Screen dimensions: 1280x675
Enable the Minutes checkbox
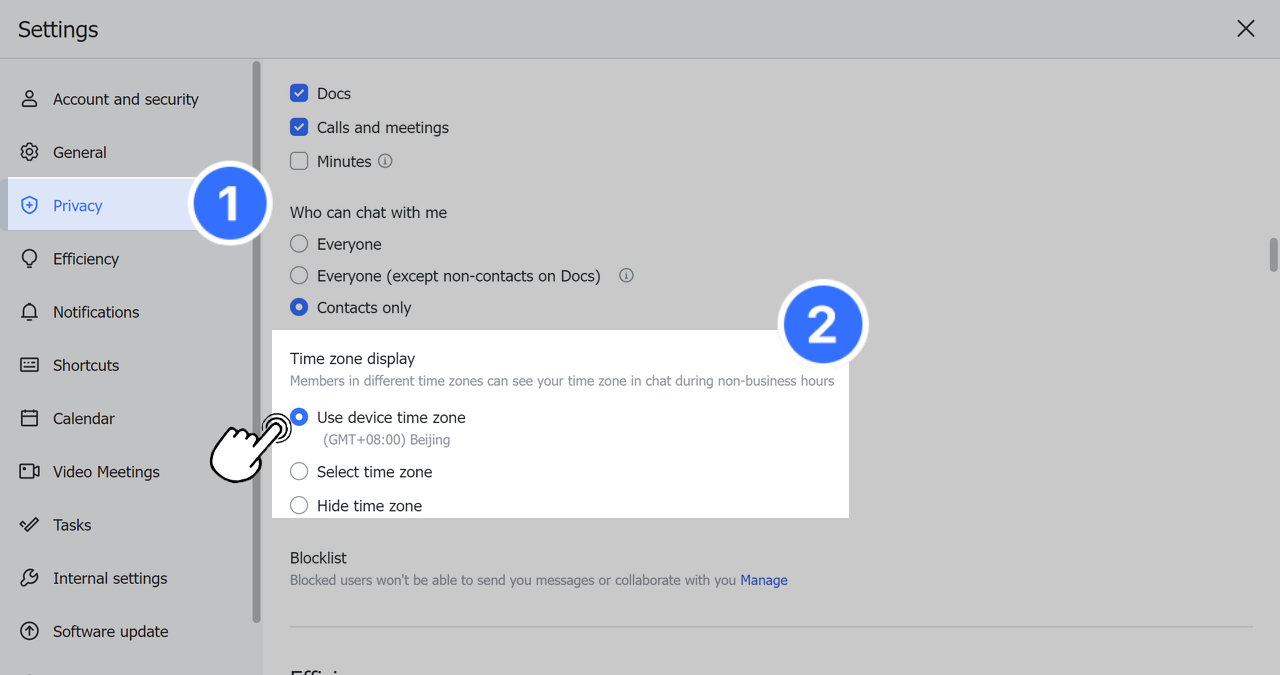[299, 161]
